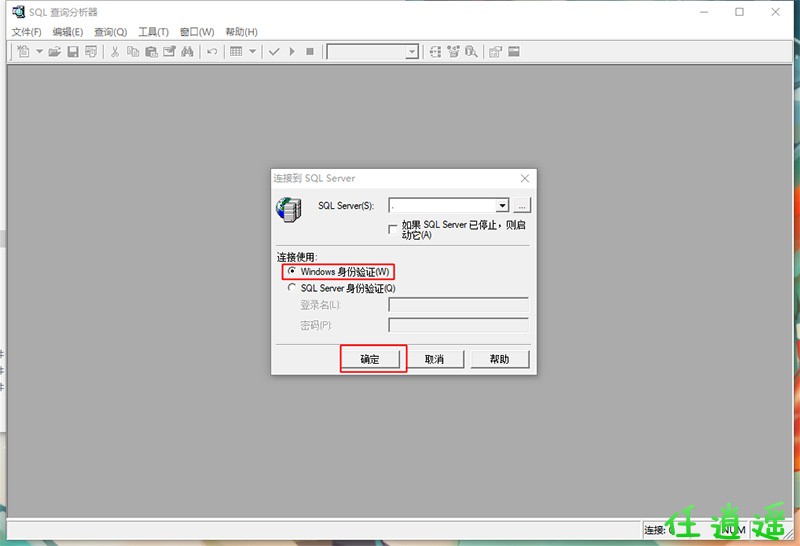Click the ellipsis browse servers button
Viewport: 800px width, 546px height.
[521, 205]
